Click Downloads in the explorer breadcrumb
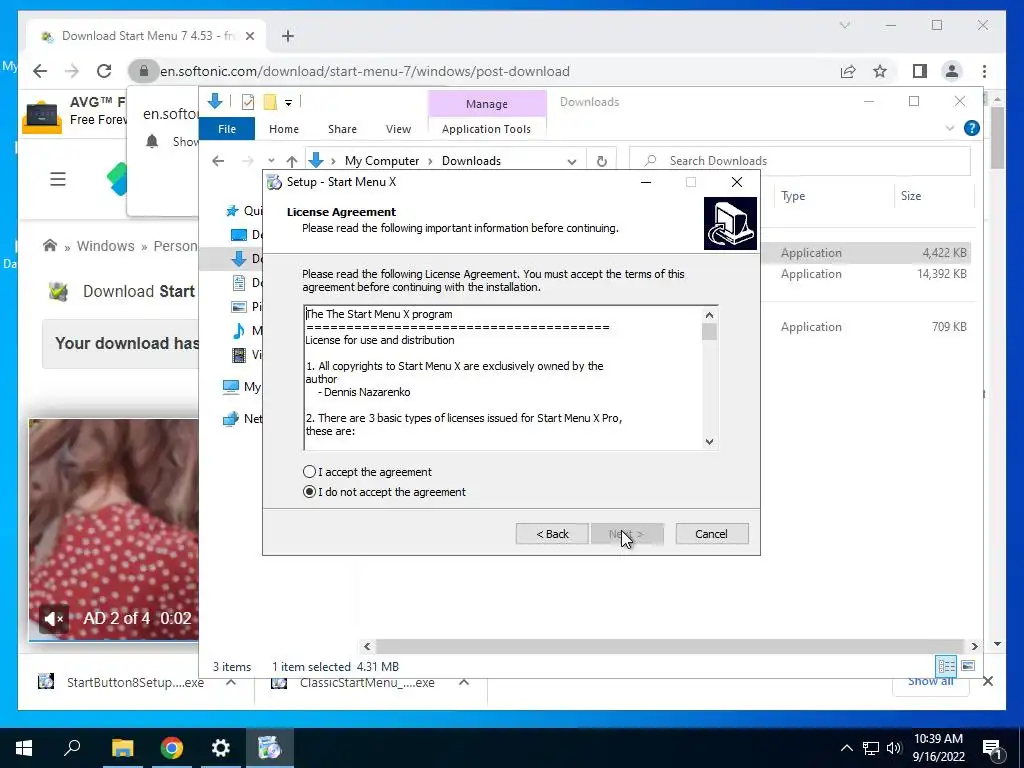This screenshot has height=768, width=1024. click(471, 161)
